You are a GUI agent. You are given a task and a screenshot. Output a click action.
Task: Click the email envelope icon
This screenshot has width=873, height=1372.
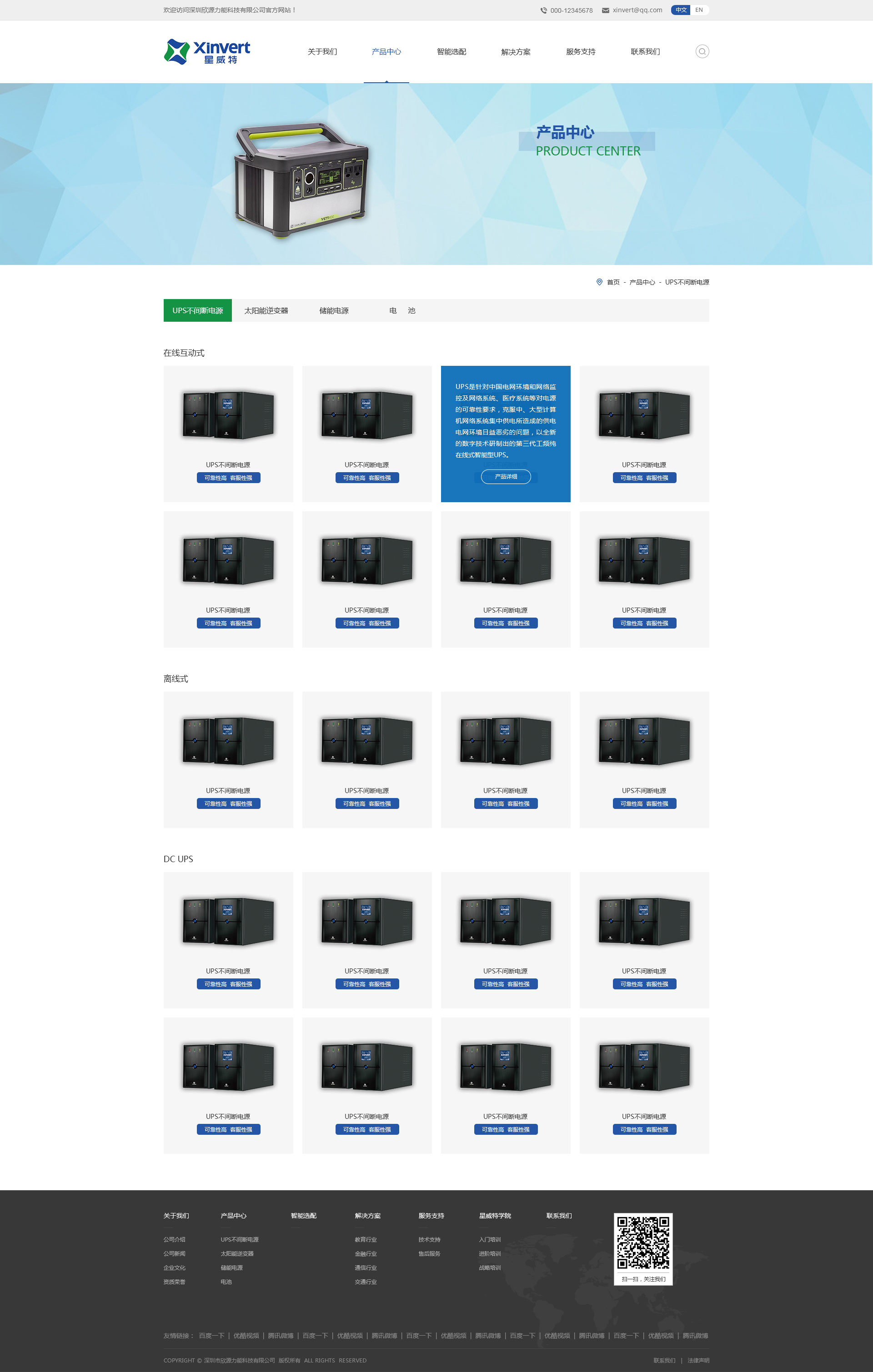(x=606, y=10)
